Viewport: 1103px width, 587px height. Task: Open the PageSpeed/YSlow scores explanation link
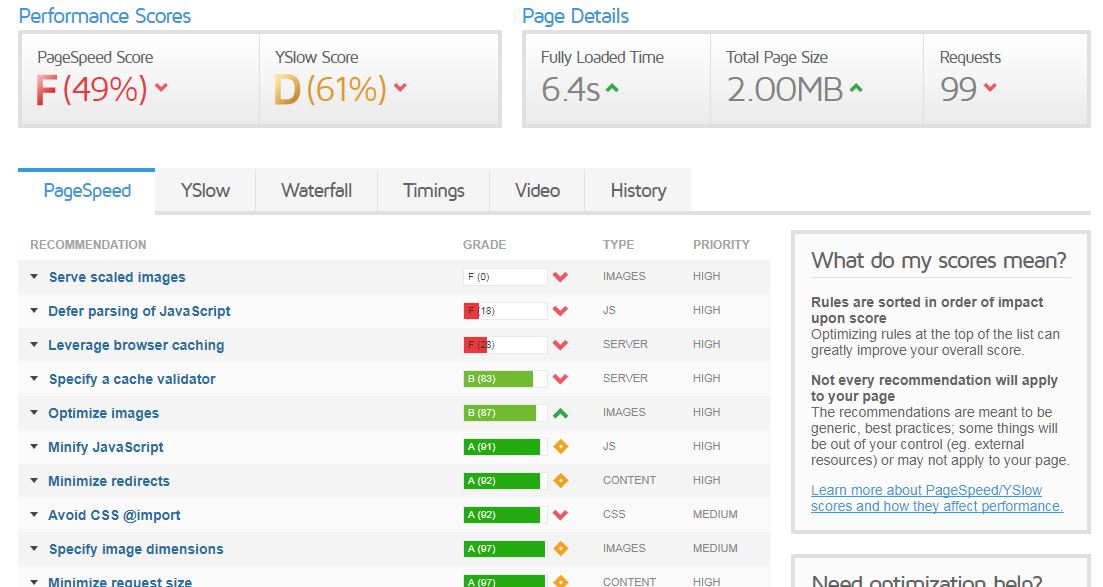pos(939,498)
